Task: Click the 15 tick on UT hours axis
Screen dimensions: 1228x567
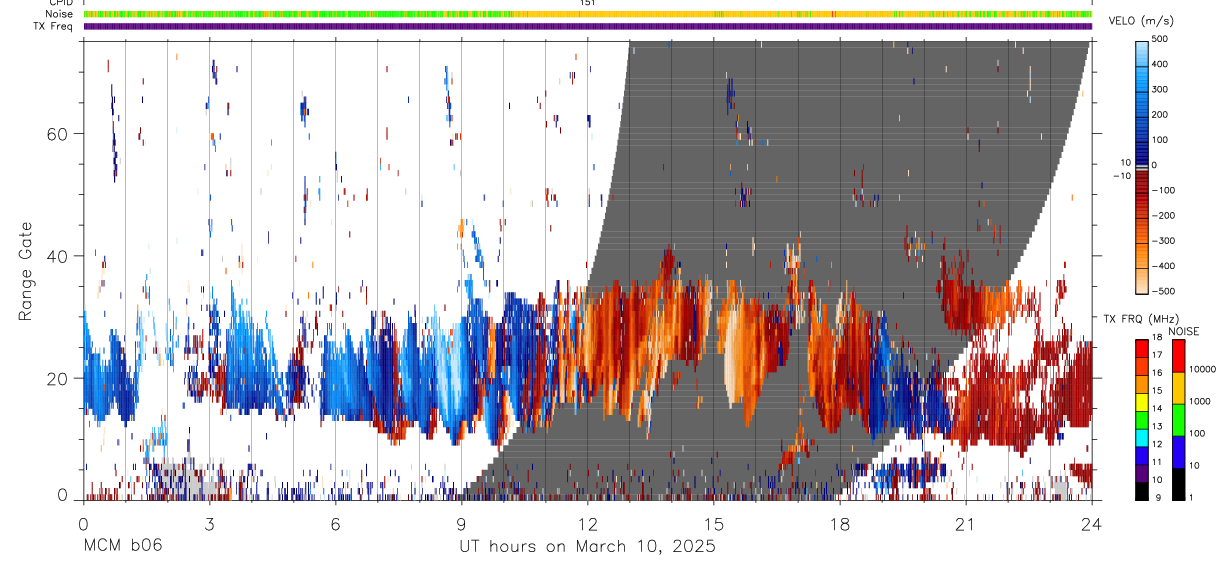Action: [x=714, y=524]
